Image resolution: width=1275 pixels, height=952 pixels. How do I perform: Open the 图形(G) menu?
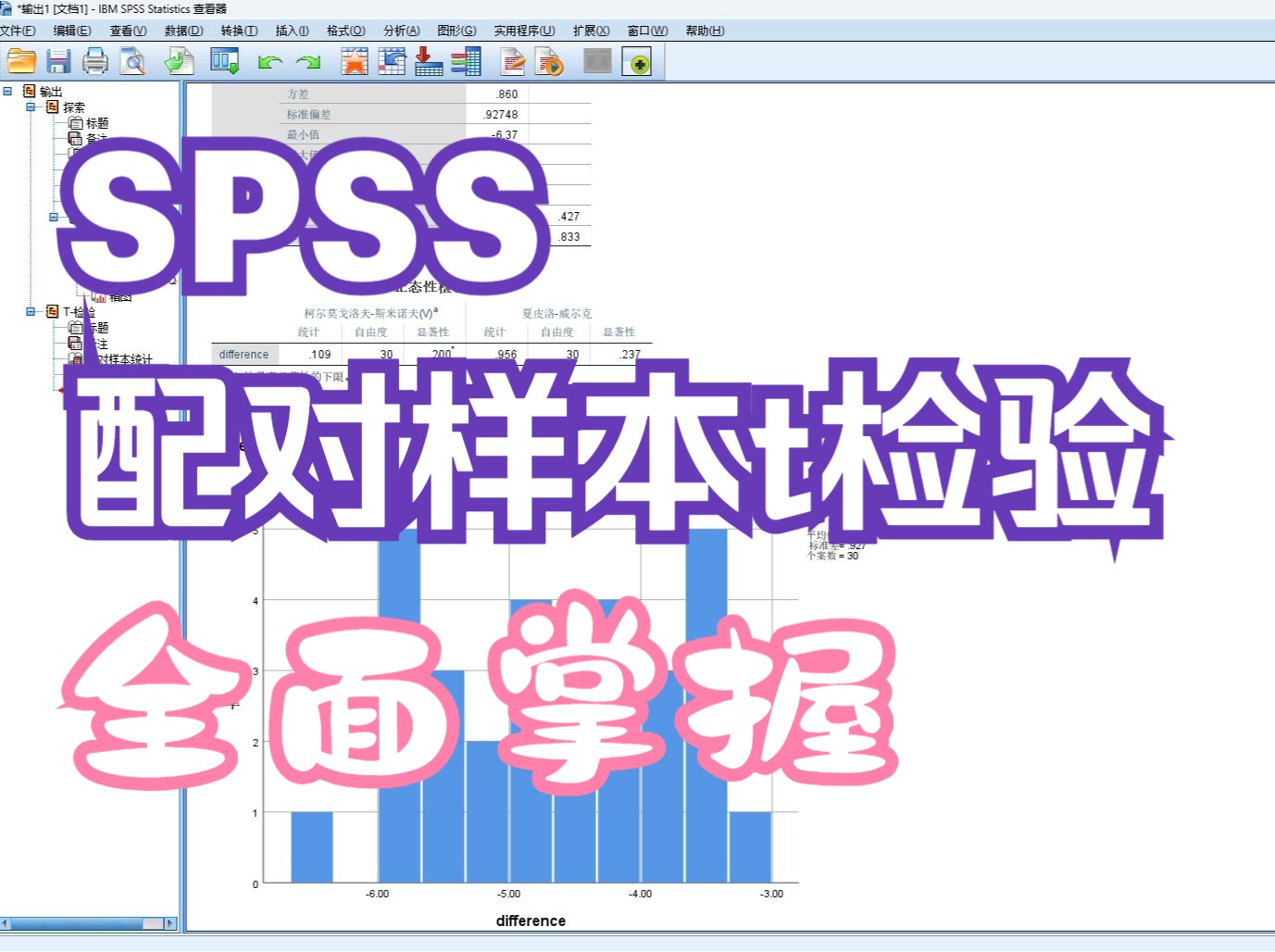pyautogui.click(x=456, y=31)
